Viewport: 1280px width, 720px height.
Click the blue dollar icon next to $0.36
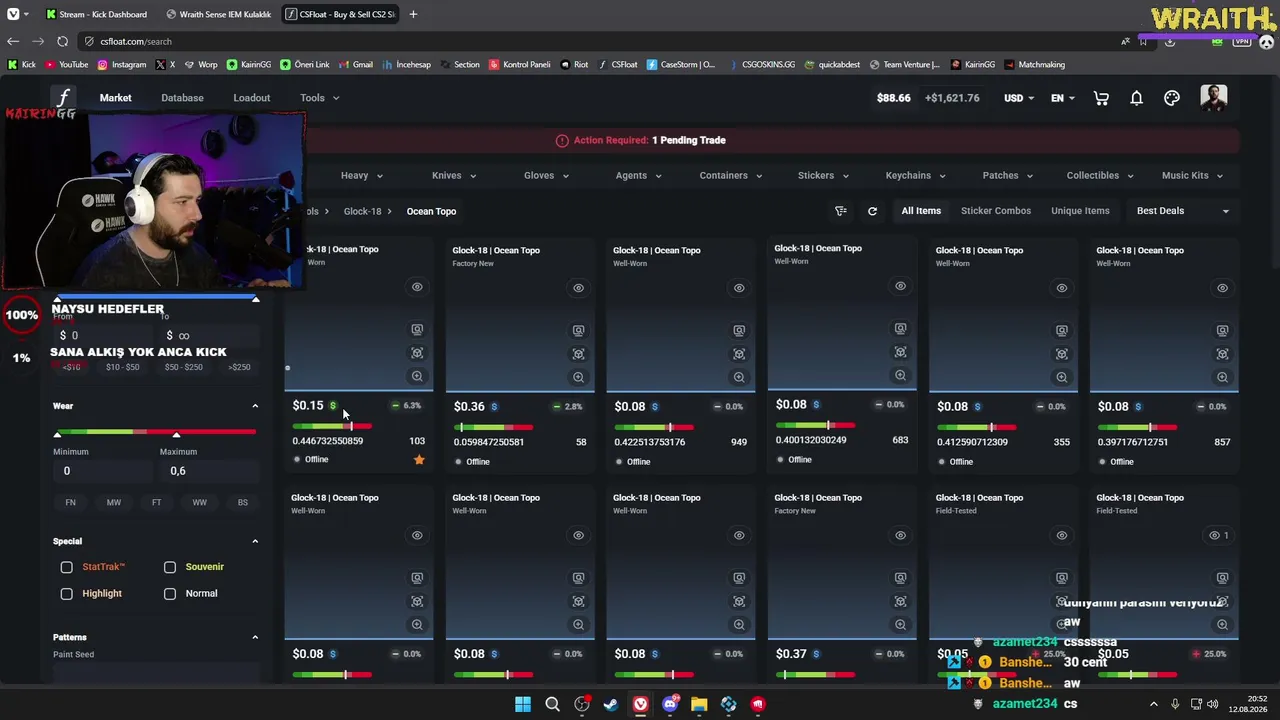click(x=494, y=407)
